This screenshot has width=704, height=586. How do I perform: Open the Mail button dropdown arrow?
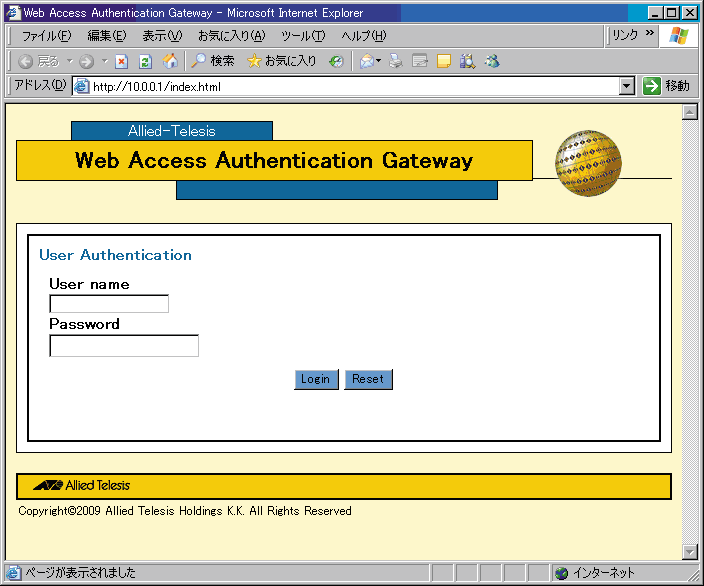click(378, 61)
